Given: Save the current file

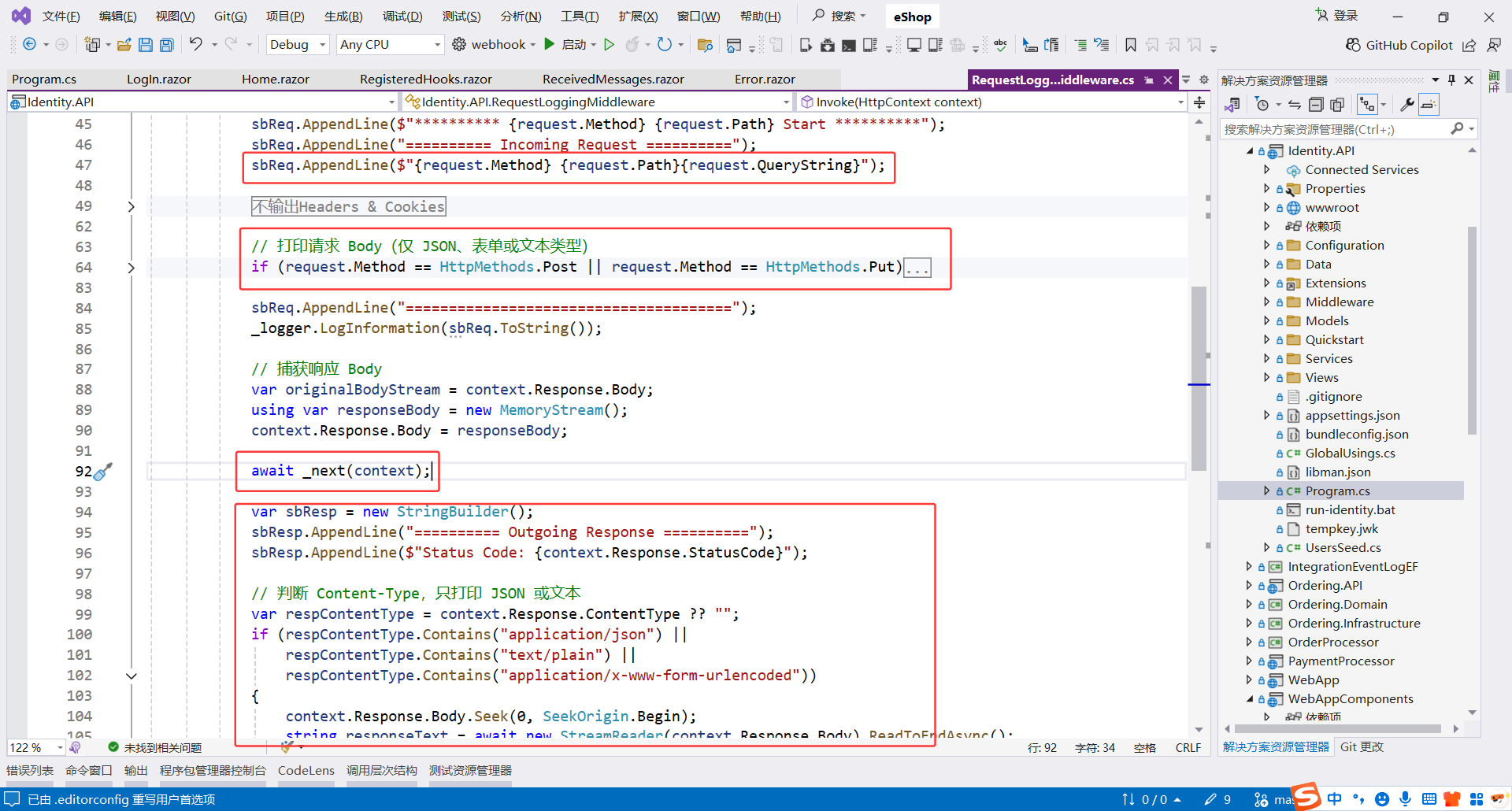Looking at the screenshot, I should click(145, 45).
